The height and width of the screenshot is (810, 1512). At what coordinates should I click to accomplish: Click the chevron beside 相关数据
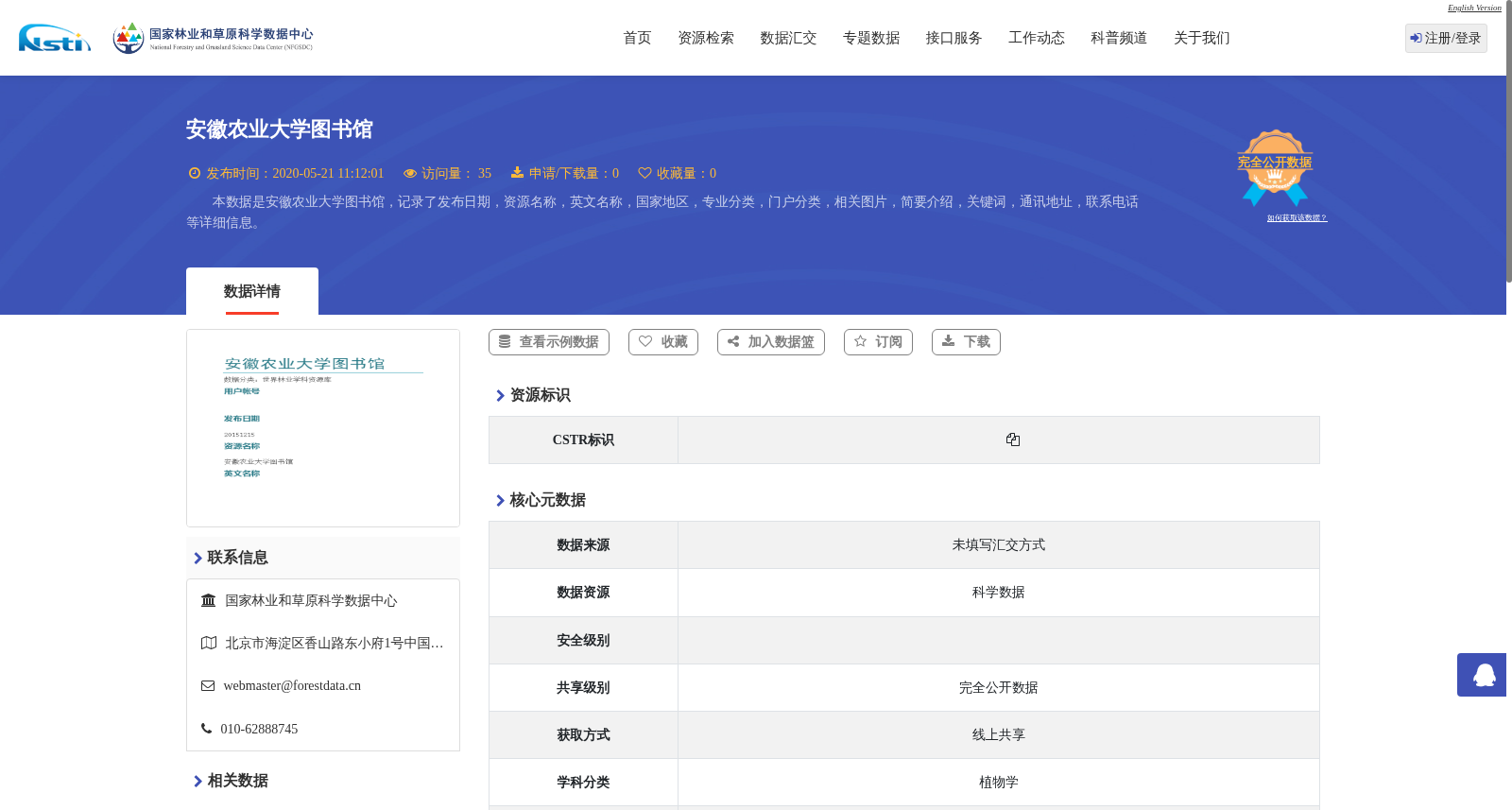click(x=198, y=781)
